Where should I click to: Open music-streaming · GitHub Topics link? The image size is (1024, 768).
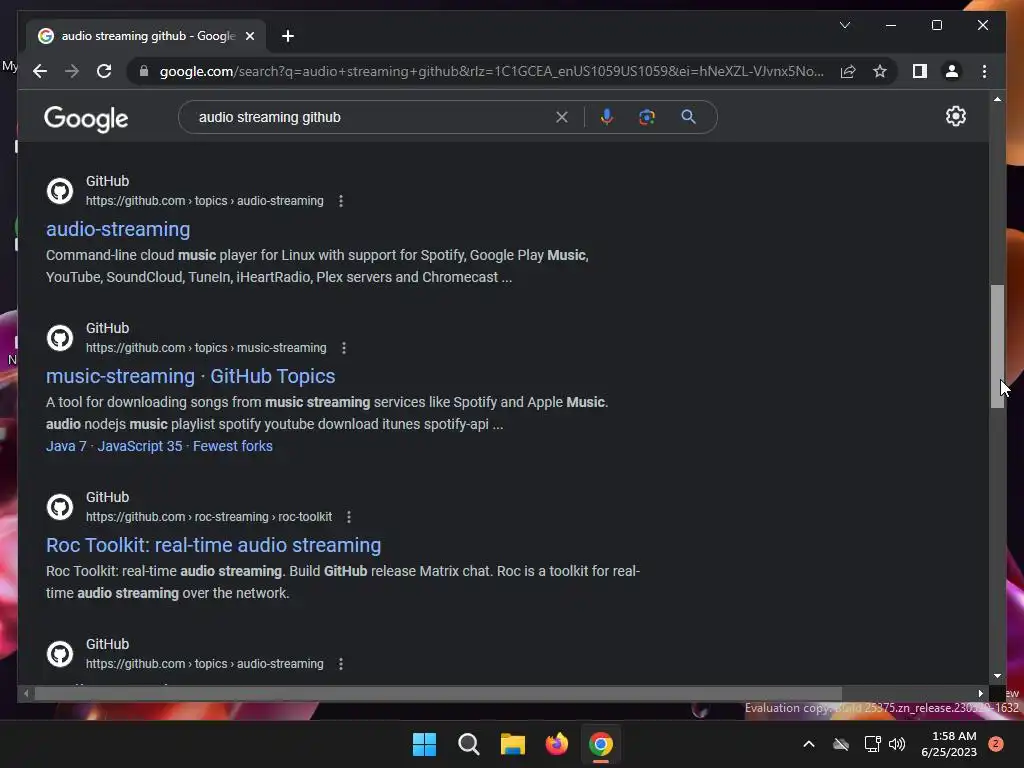[191, 376]
